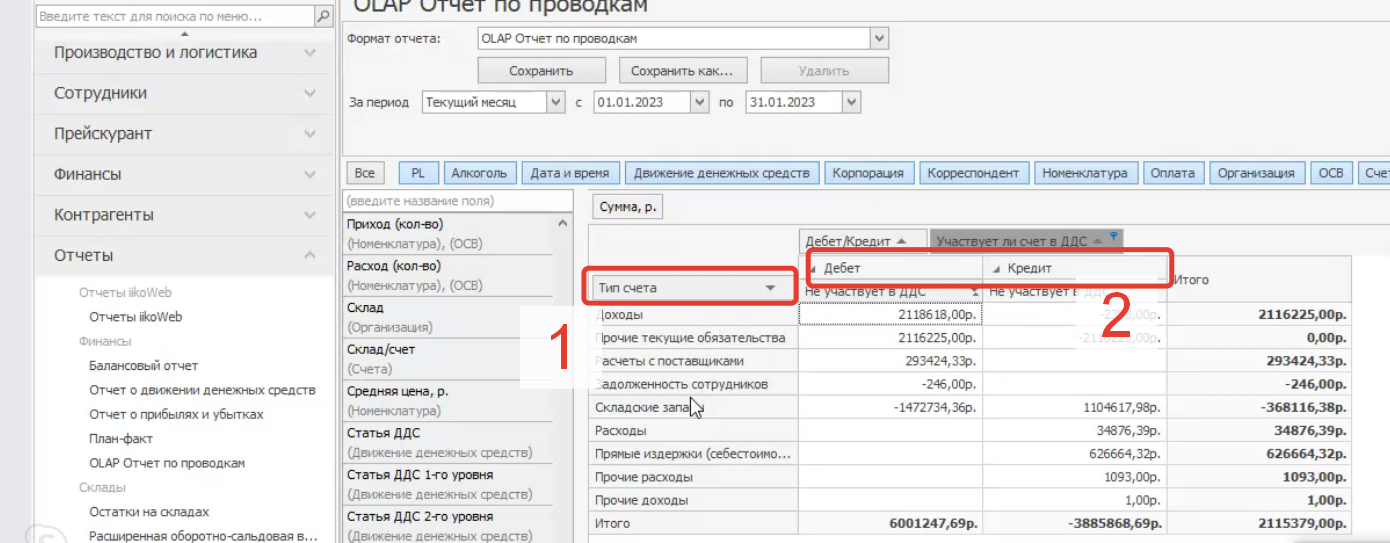The width and height of the screenshot is (1390, 543).
Task: Open Отчет о прибылях и убытках
Action: coord(176,414)
